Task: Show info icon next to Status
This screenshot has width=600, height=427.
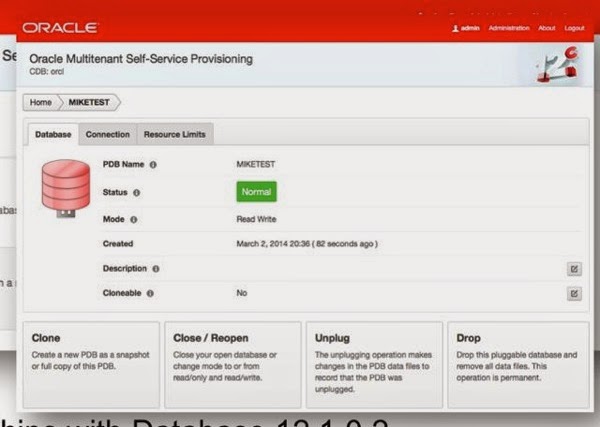Action: tap(137, 192)
